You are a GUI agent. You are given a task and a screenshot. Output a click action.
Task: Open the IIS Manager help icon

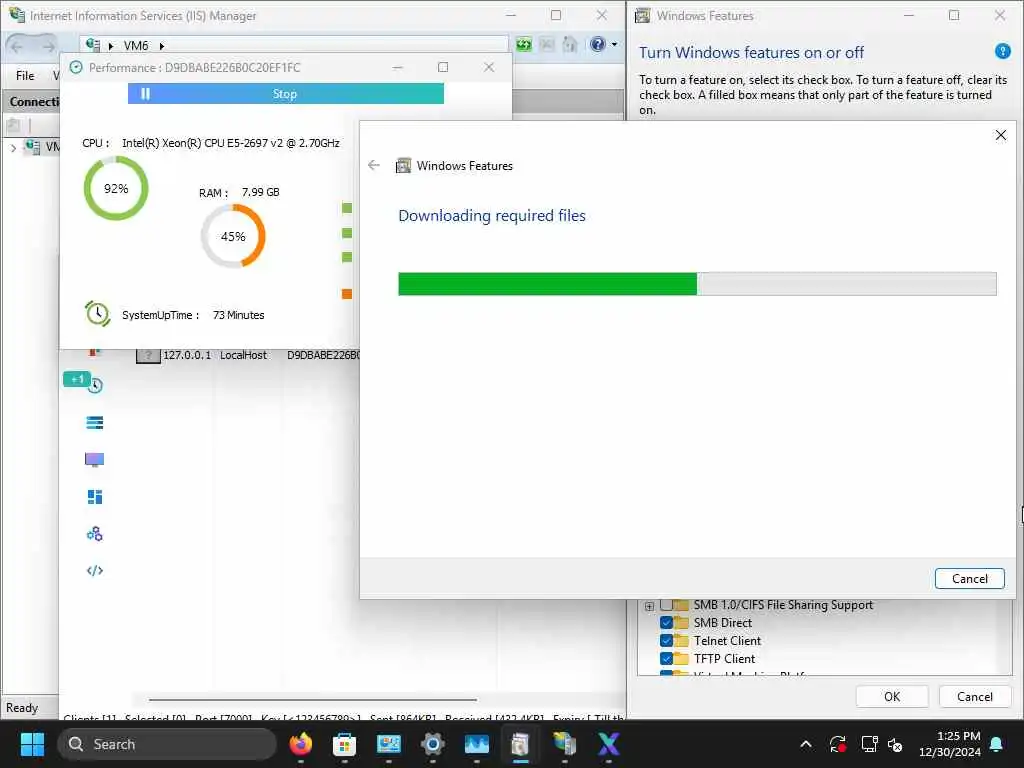pyautogui.click(x=597, y=44)
